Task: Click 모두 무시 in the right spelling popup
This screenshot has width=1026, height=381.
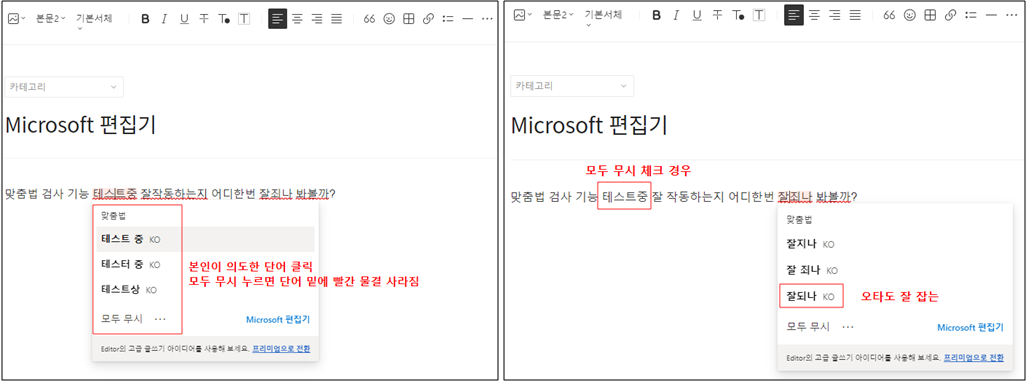Action: click(x=807, y=326)
